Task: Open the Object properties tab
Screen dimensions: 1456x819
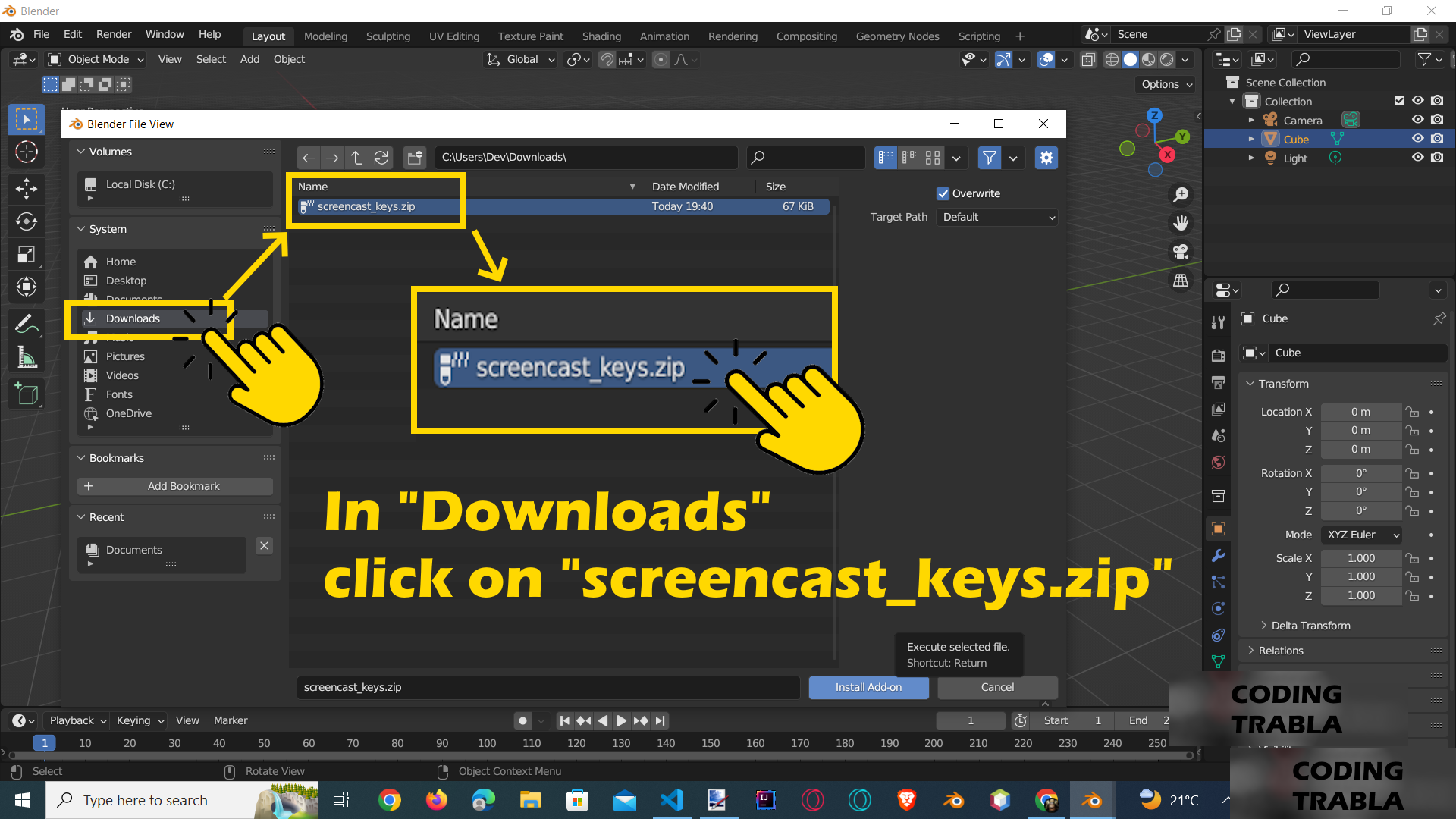Action: 1218,529
